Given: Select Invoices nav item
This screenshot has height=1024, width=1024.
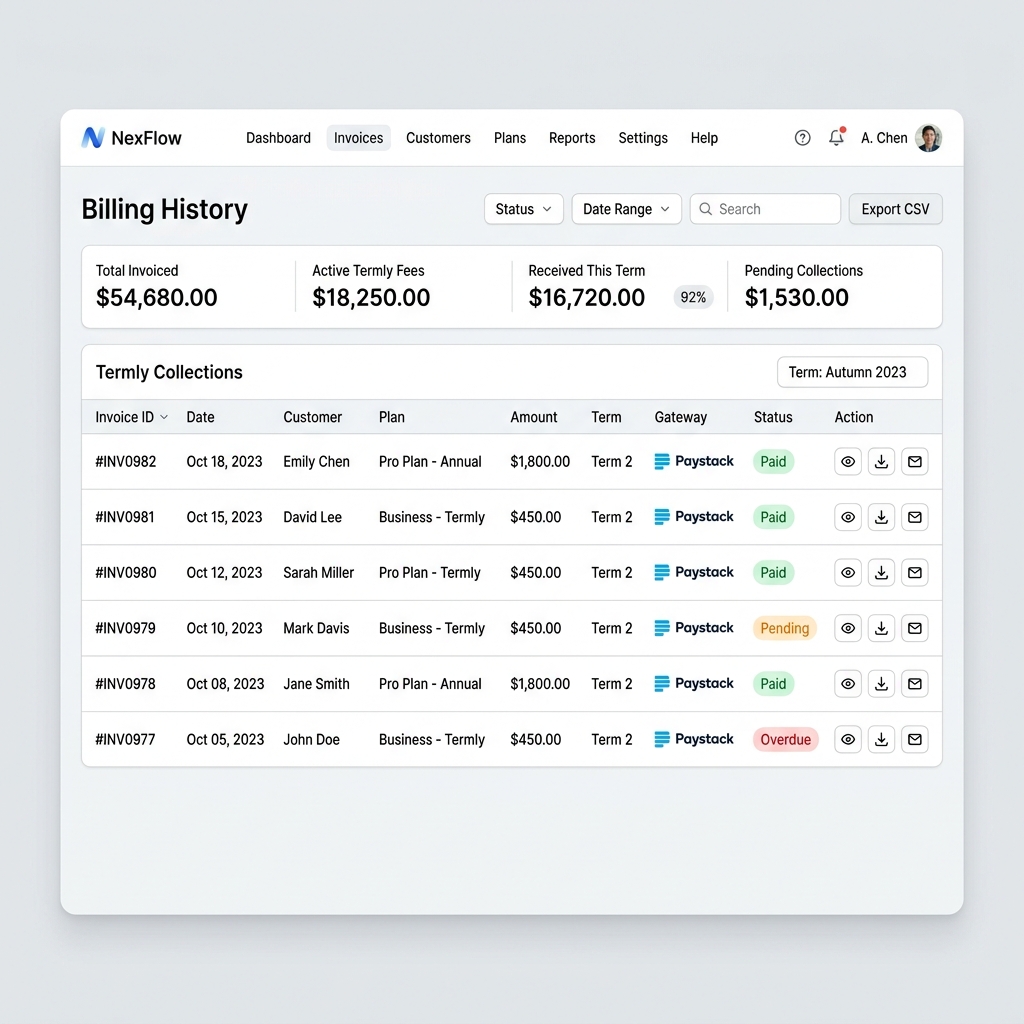Looking at the screenshot, I should 359,138.
